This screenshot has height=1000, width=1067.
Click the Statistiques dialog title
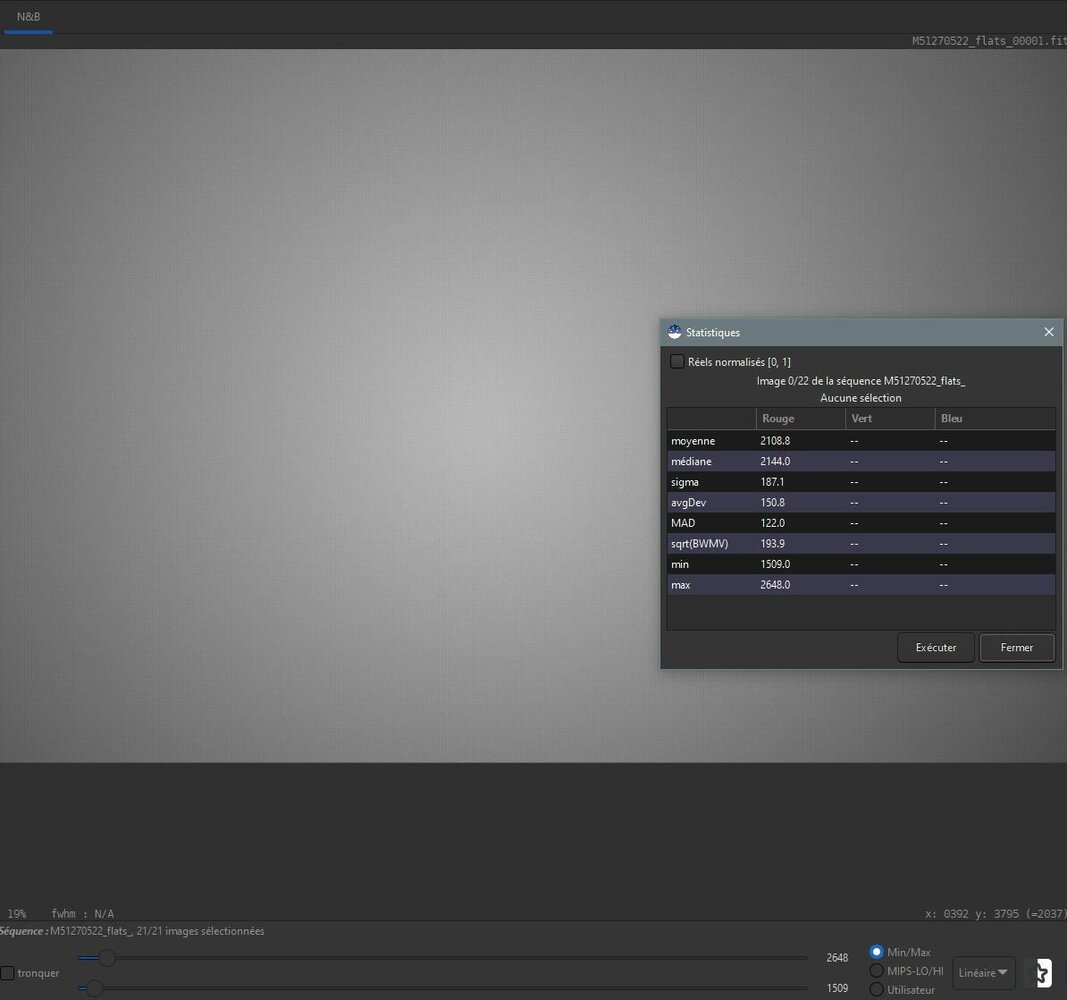[x=712, y=333]
